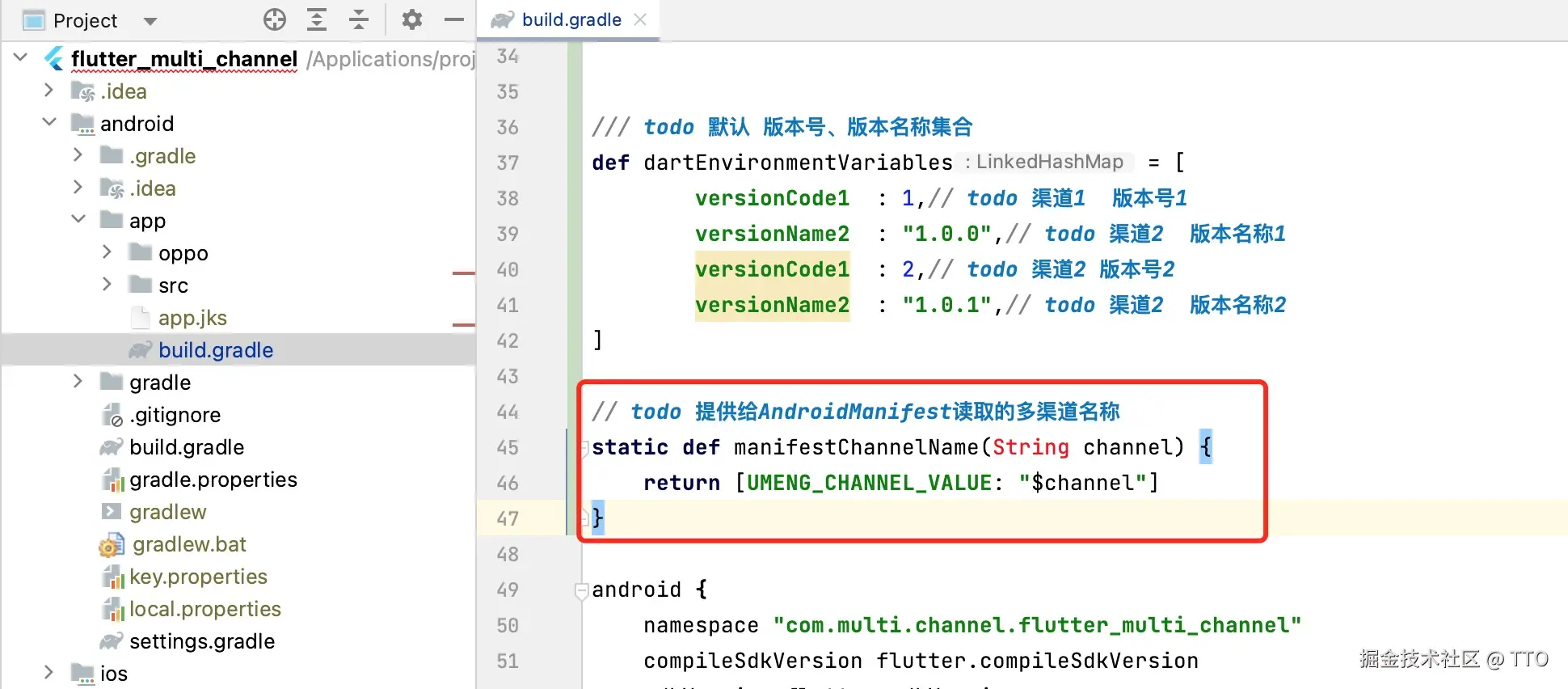Screen dimensions: 1568x689
Task: Open the settings.gradle file
Action: (x=202, y=641)
